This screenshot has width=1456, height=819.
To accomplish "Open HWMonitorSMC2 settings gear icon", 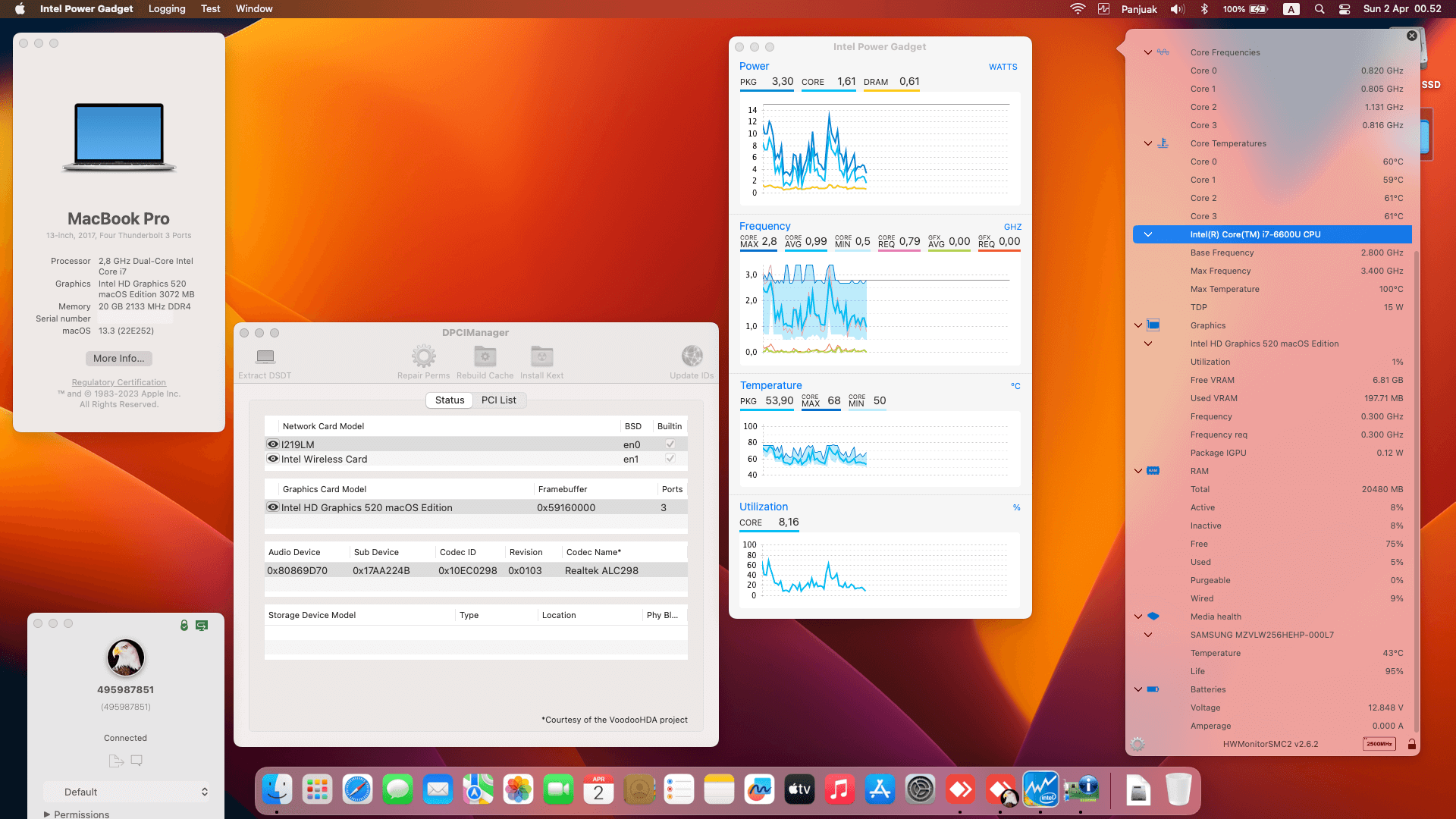I will coord(1137,744).
